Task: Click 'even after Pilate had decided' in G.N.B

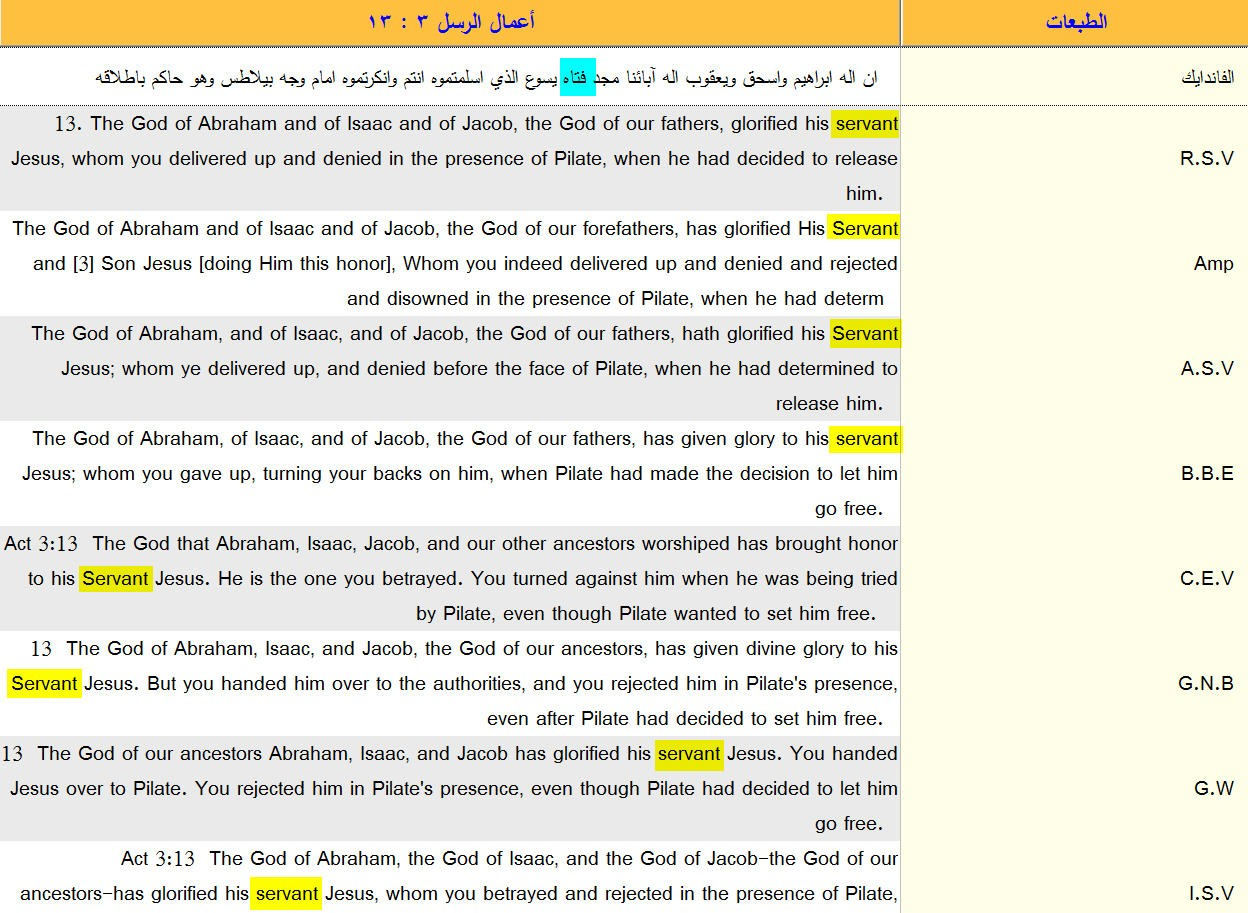Action: click(615, 719)
